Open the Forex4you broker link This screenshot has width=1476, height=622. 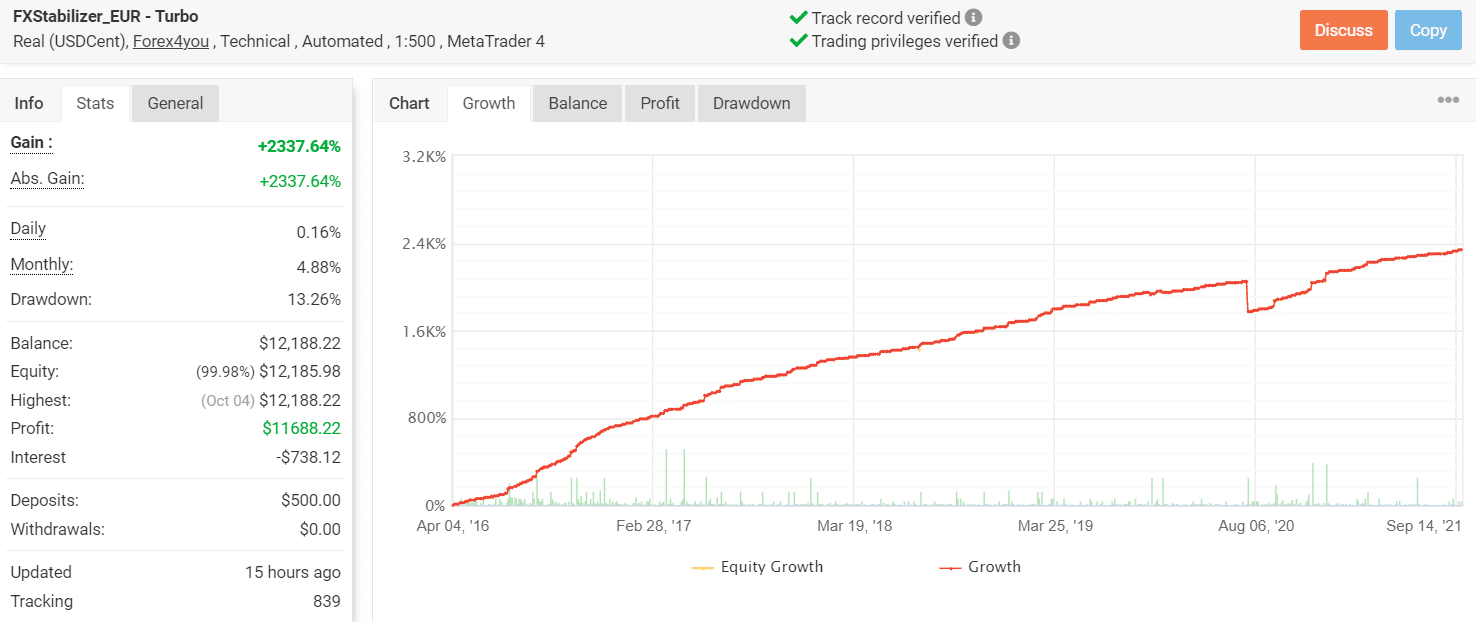170,42
